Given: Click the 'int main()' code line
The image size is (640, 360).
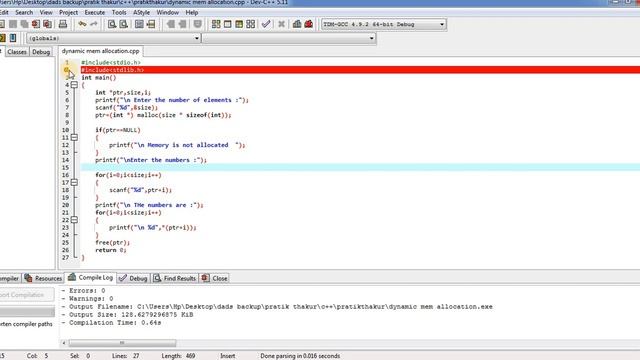Looking at the screenshot, I should coord(99,78).
